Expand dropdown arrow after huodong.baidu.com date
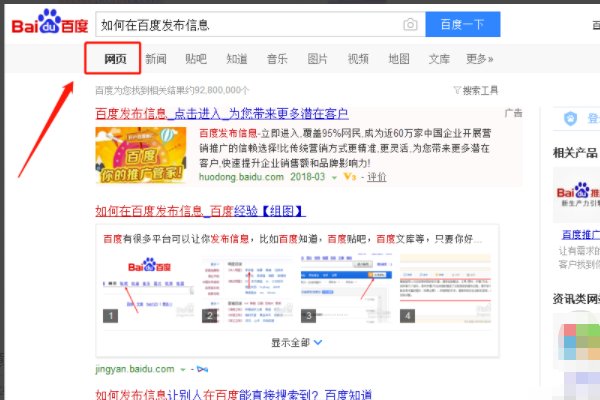600x400 pixels. coord(334,178)
